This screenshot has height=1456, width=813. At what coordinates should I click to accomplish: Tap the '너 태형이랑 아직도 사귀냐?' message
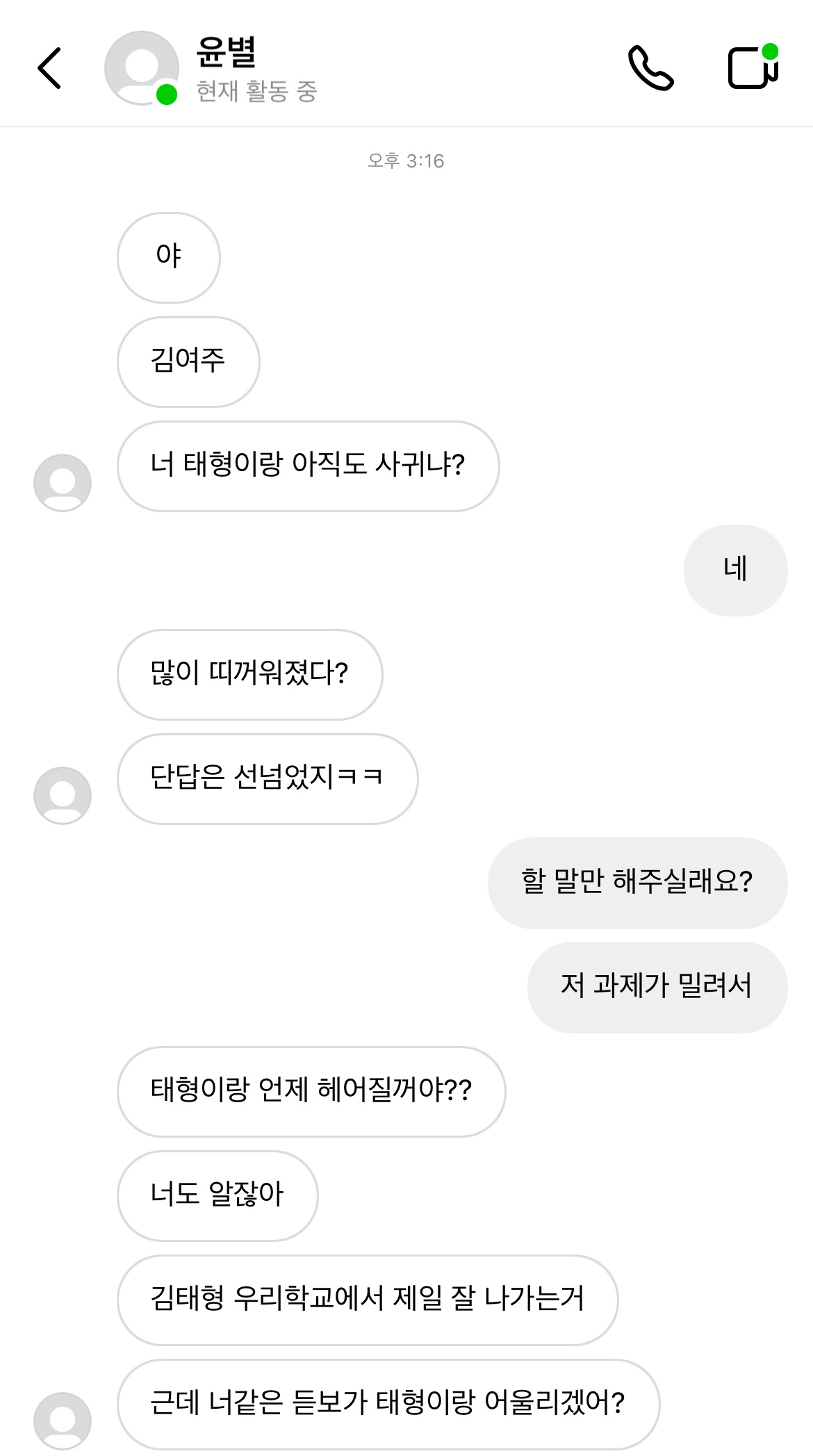click(308, 466)
